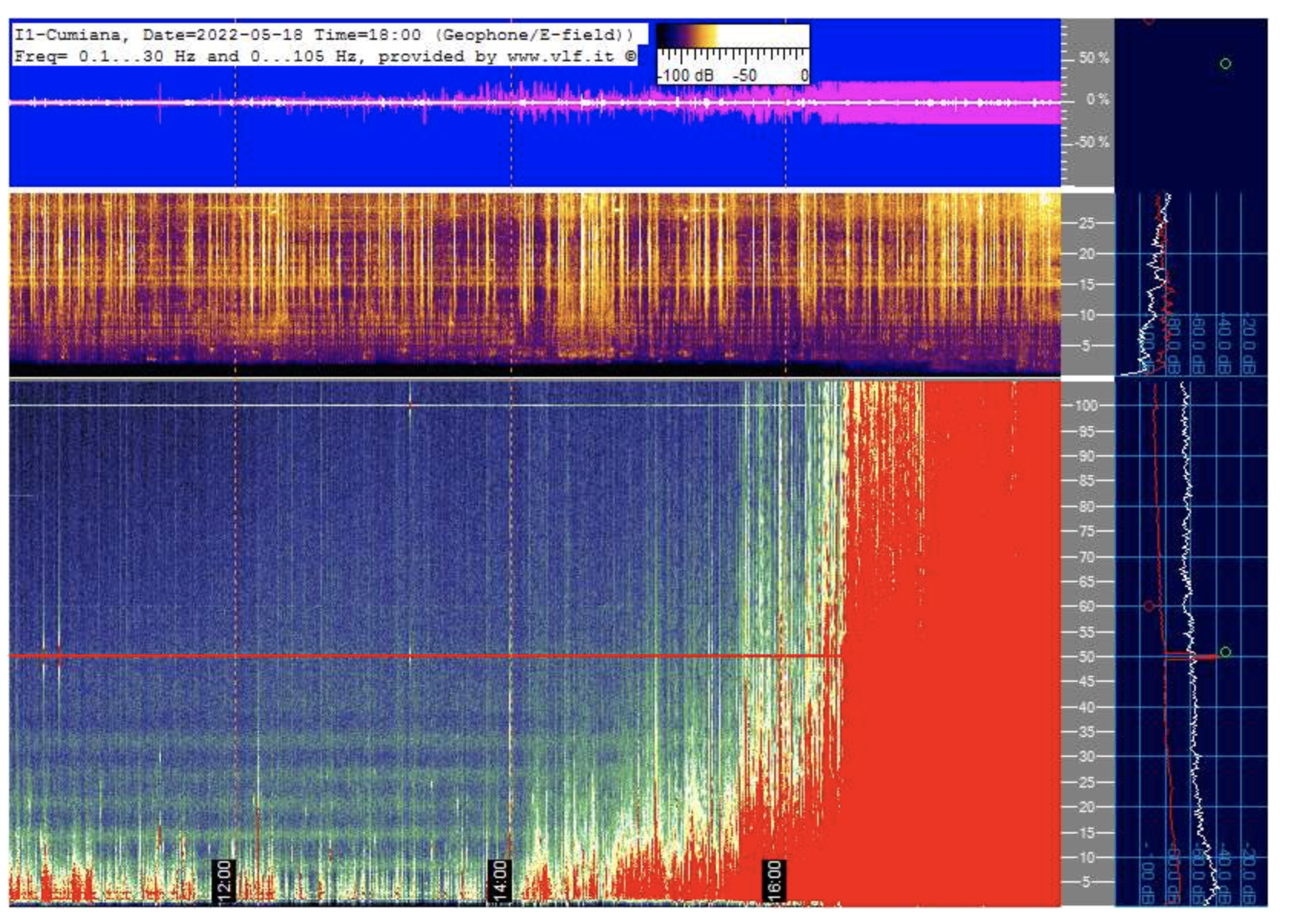Click the 20 Hz tick on the 0-105 Hz axis
This screenshot has width=1300, height=924.
[1086, 807]
